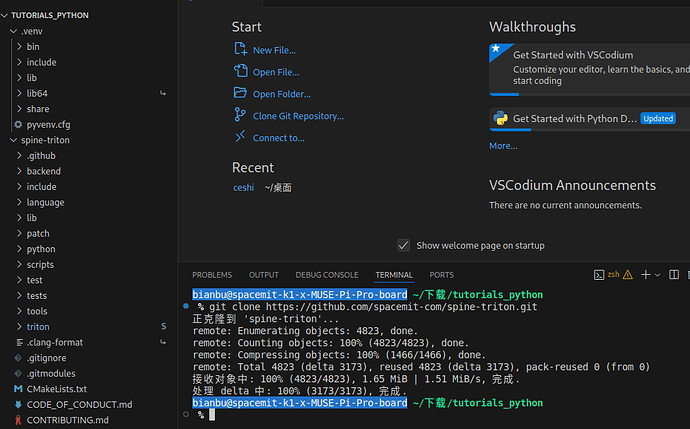Click the Open Folder icon

[240, 94]
